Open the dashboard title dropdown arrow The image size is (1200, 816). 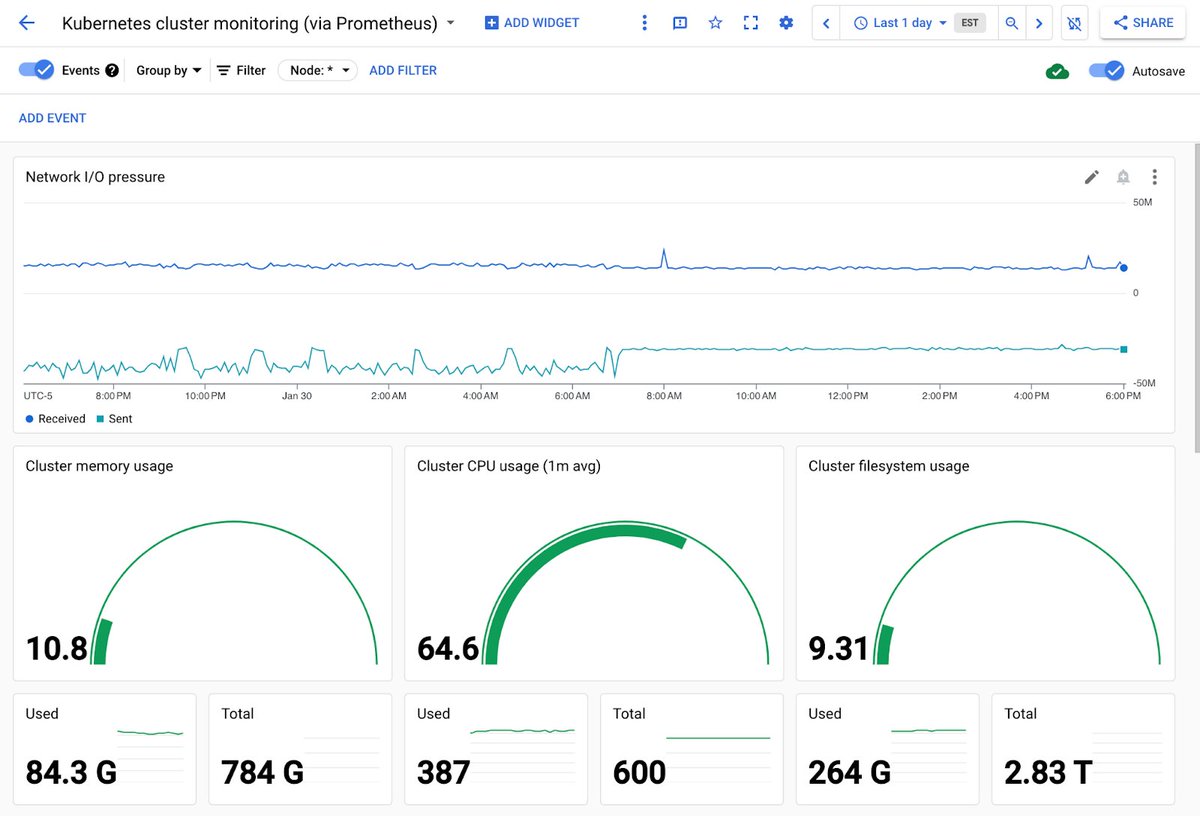point(450,22)
